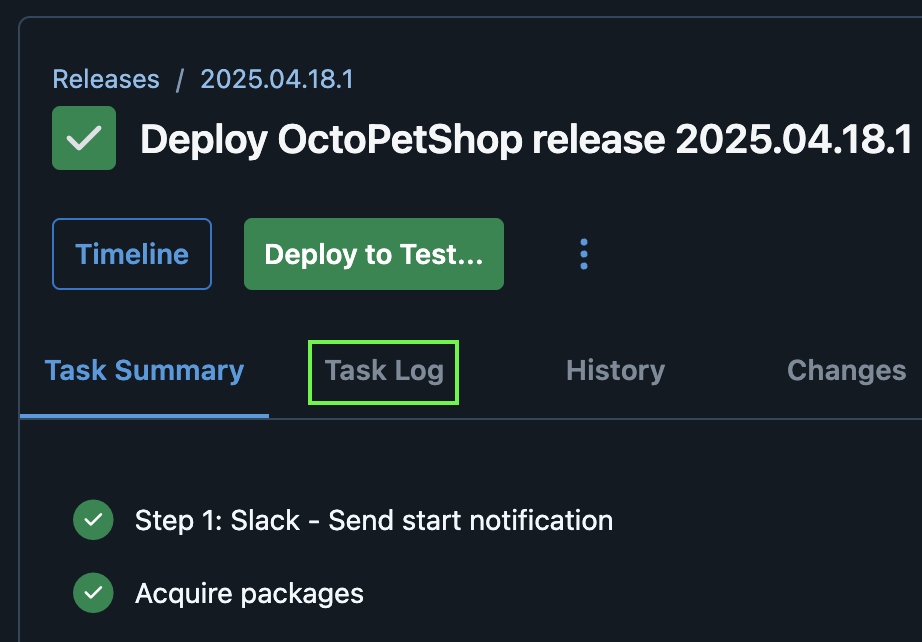This screenshot has width=922, height=642.
Task: Click OctoPetShop project name in the heading
Action: pos(400,140)
